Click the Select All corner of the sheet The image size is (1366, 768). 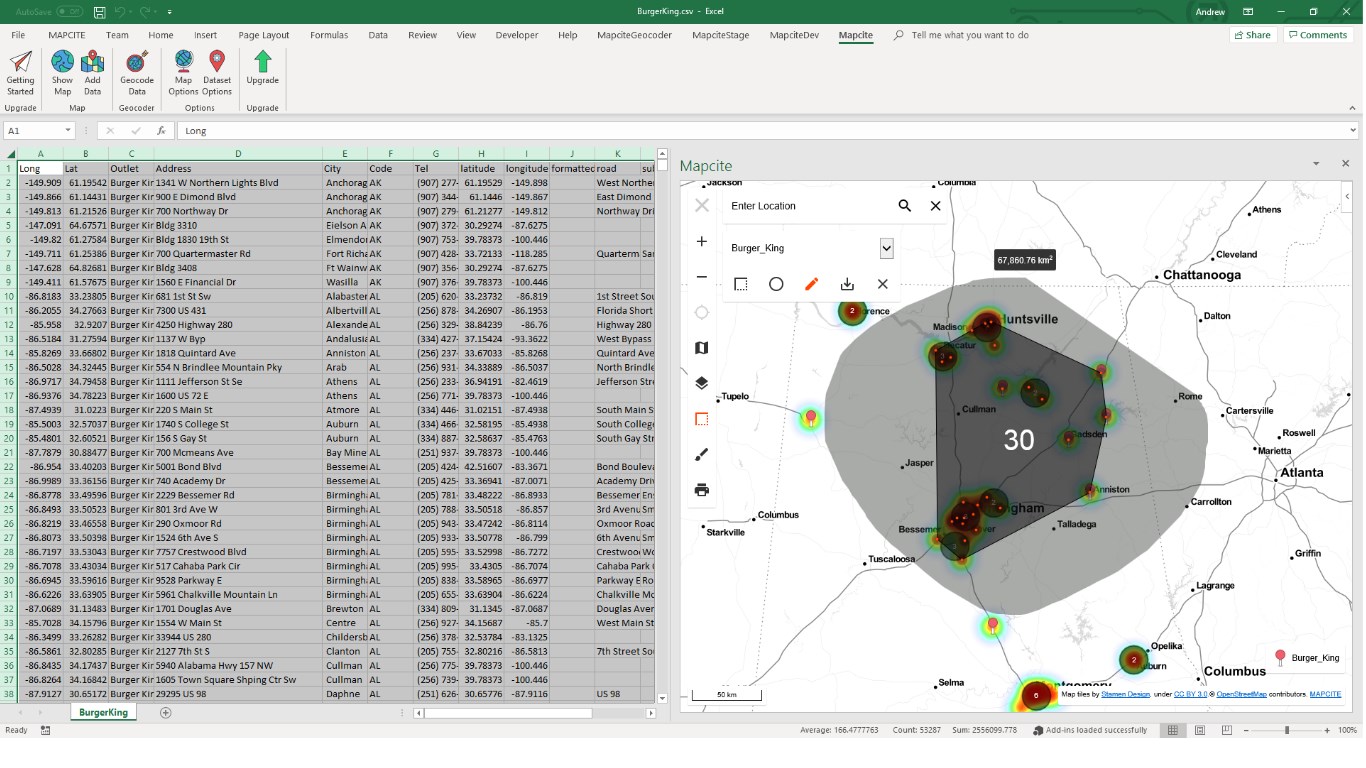pyautogui.click(x=9, y=154)
